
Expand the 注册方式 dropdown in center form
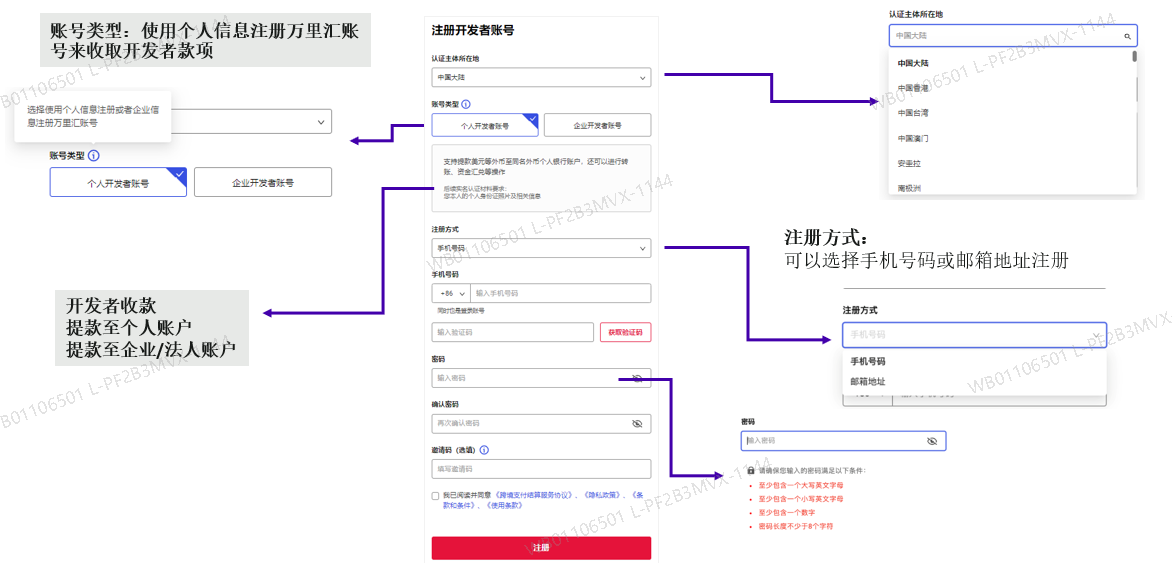point(541,247)
